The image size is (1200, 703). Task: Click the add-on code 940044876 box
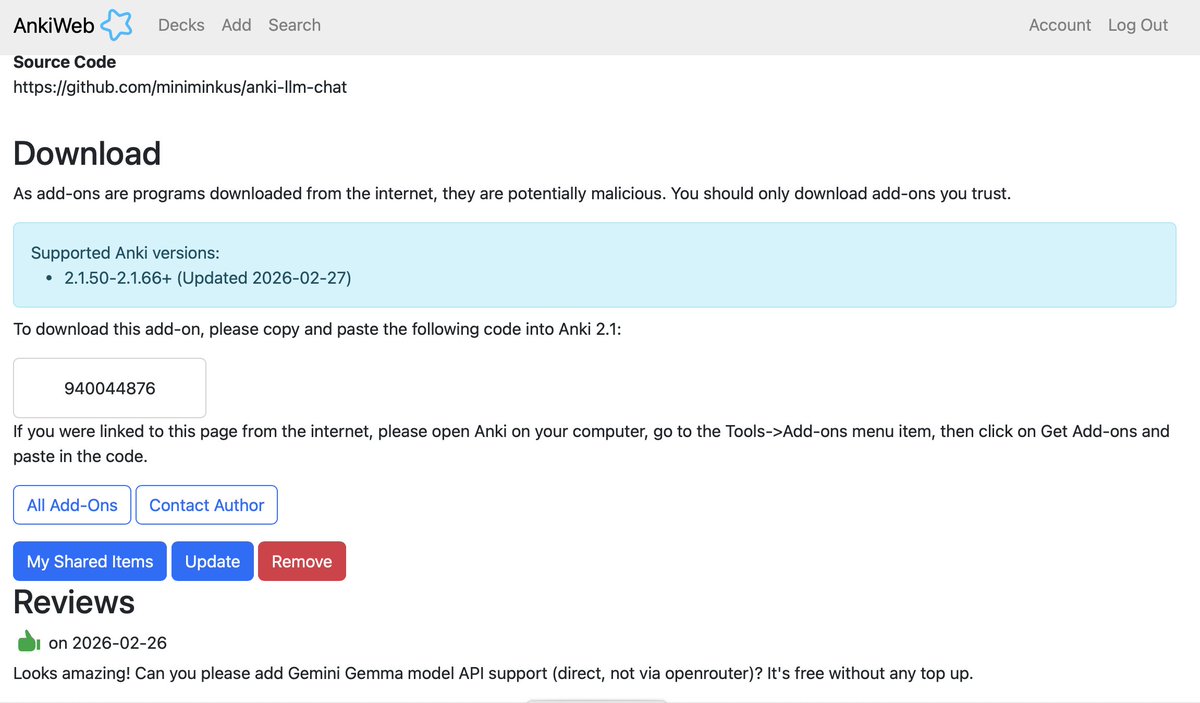109,388
